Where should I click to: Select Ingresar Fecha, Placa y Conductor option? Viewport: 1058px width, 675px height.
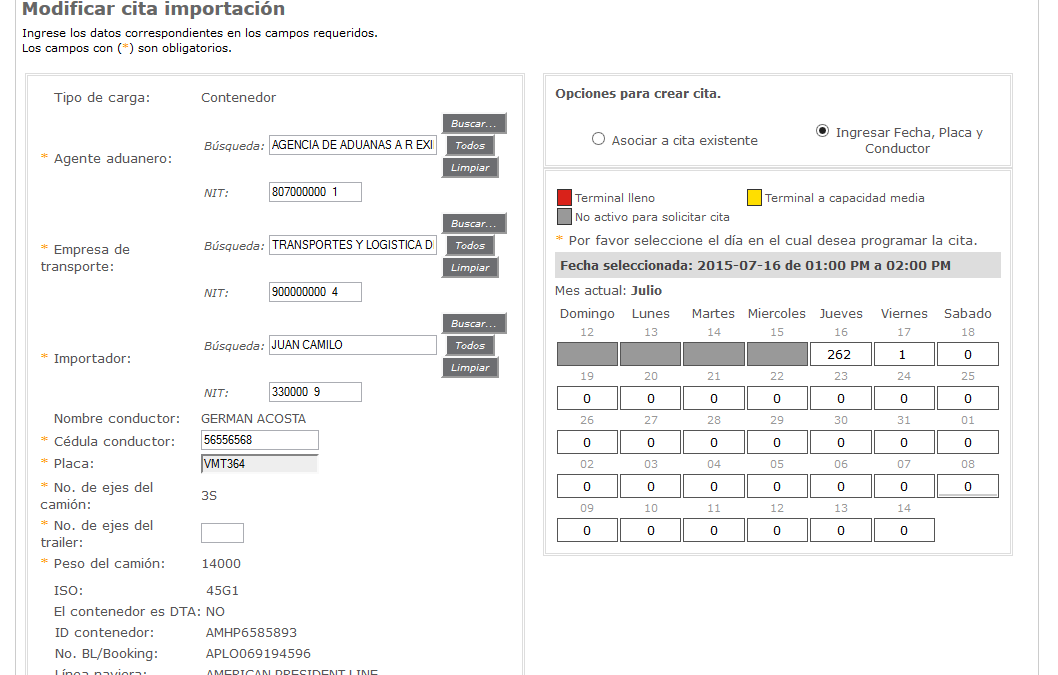[x=822, y=131]
